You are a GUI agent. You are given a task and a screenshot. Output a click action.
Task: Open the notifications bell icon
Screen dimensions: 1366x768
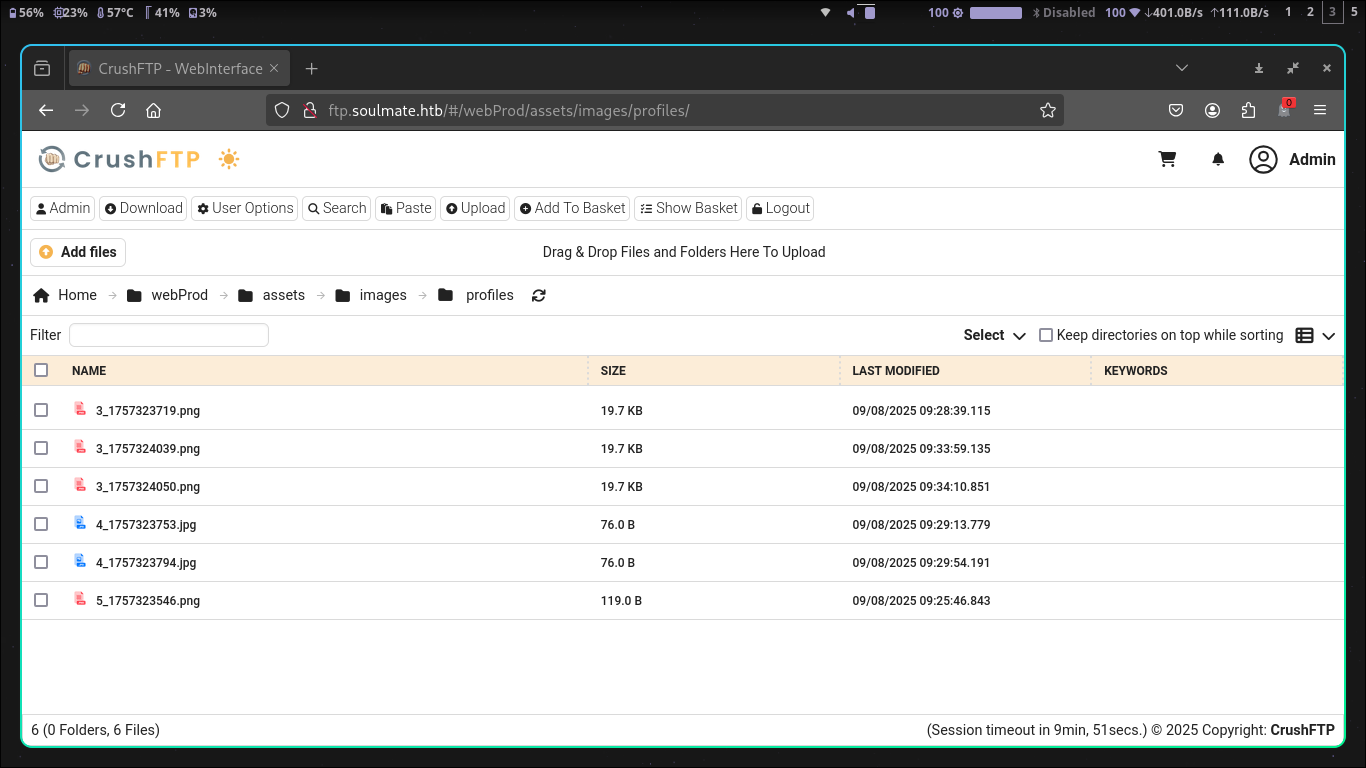click(x=1218, y=159)
